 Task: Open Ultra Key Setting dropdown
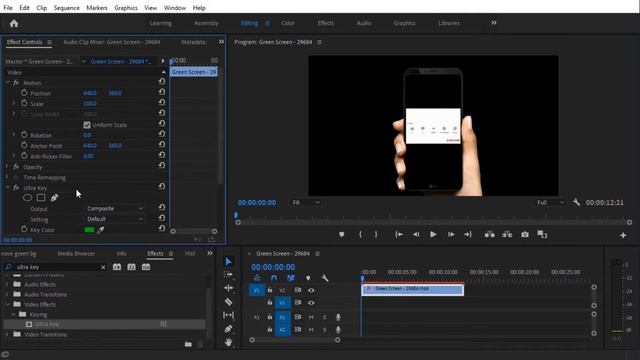coord(114,219)
